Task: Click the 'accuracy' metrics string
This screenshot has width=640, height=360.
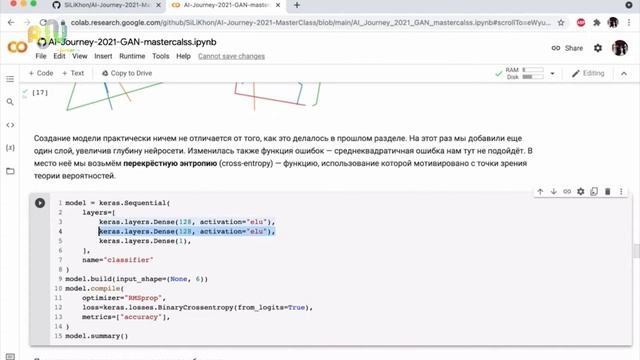Action: (141, 317)
